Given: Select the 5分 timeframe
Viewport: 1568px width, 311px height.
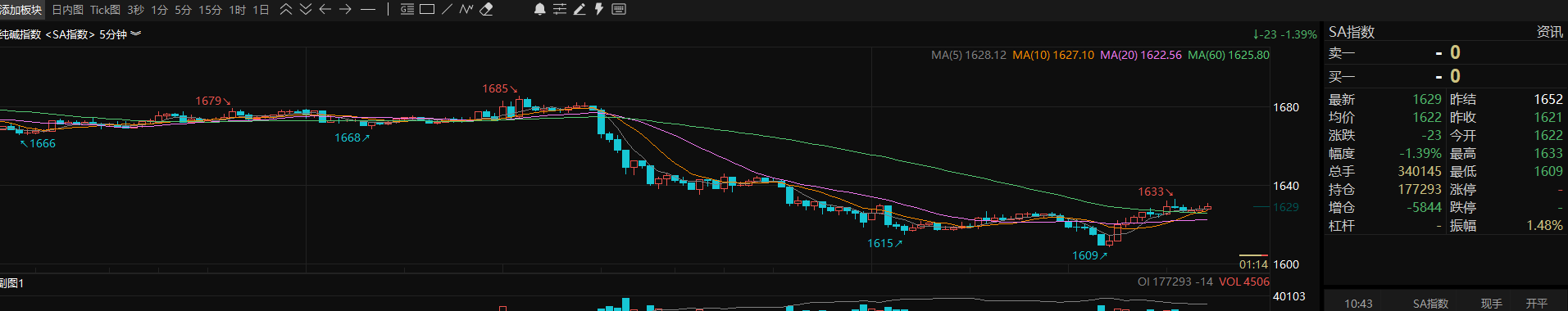Looking at the screenshot, I should [183, 10].
